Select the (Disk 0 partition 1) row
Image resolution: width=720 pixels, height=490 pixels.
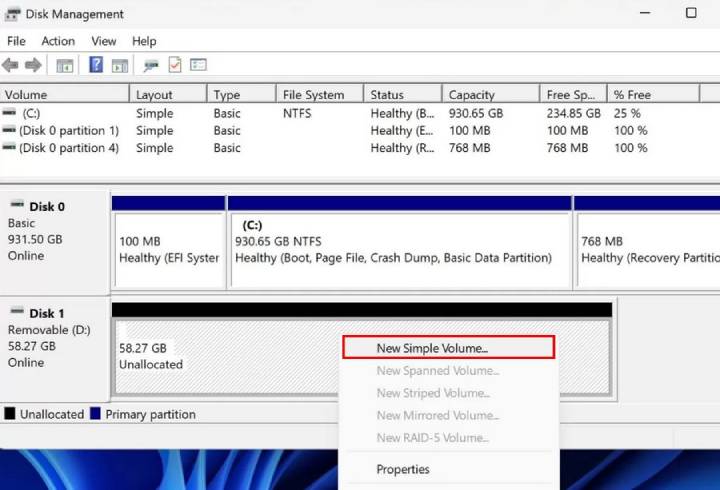pyautogui.click(x=349, y=130)
